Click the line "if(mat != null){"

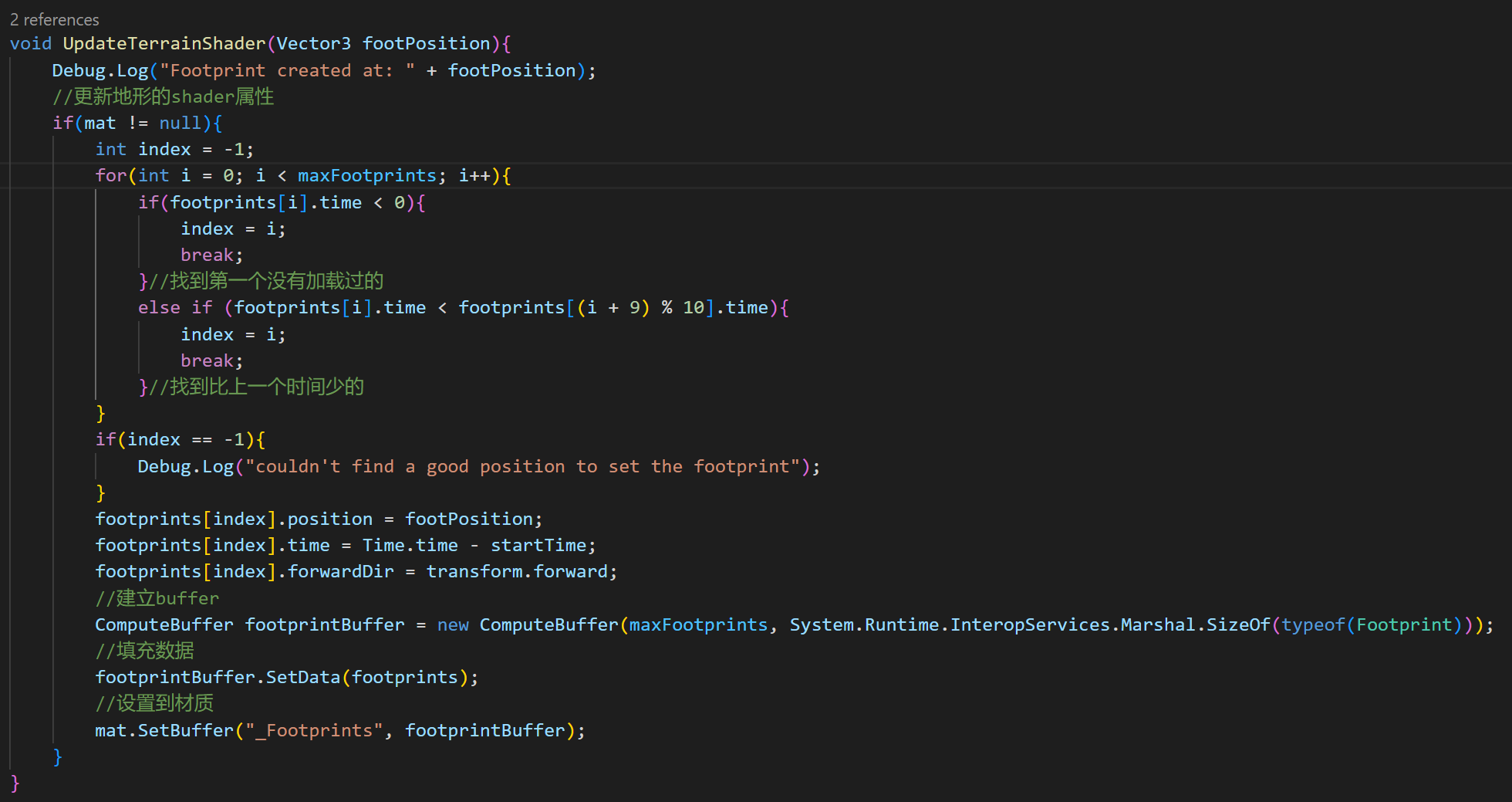137,123
